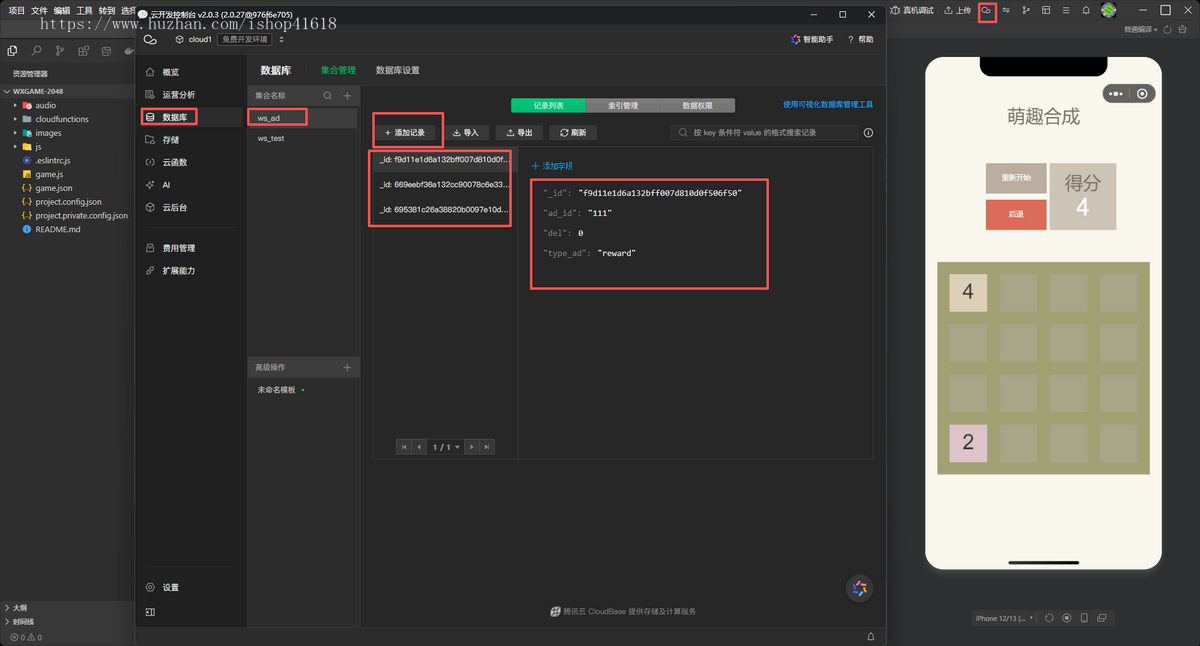1200x646 pixels.
Task: Click the record search input field
Action: point(765,132)
